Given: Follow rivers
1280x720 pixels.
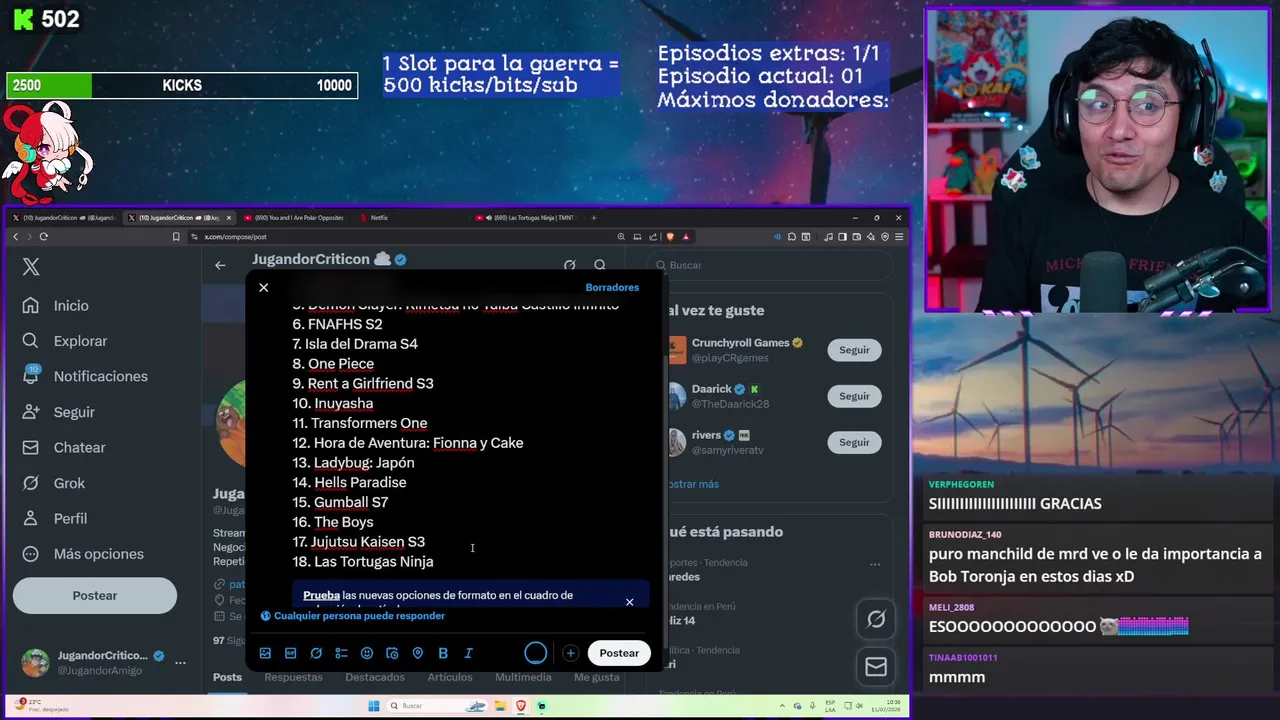Looking at the screenshot, I should coord(854,442).
